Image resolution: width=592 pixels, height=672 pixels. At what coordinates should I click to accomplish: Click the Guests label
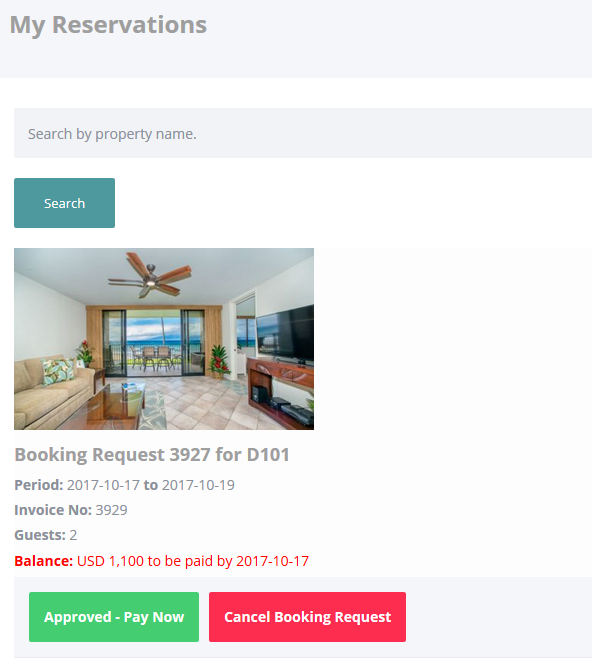40,535
